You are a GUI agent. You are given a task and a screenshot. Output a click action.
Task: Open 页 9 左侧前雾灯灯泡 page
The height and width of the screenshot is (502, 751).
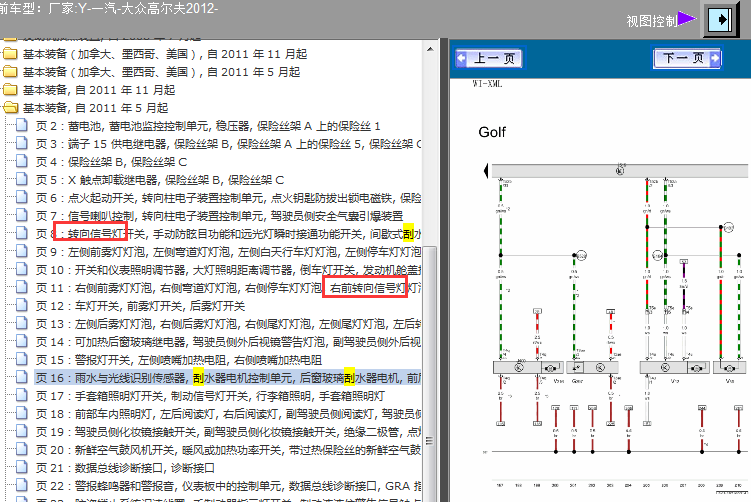tap(228, 252)
